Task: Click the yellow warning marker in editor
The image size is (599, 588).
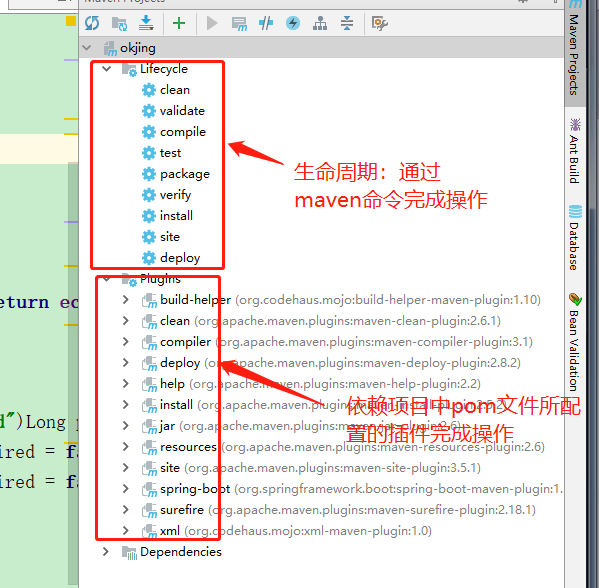Action: coord(71,21)
